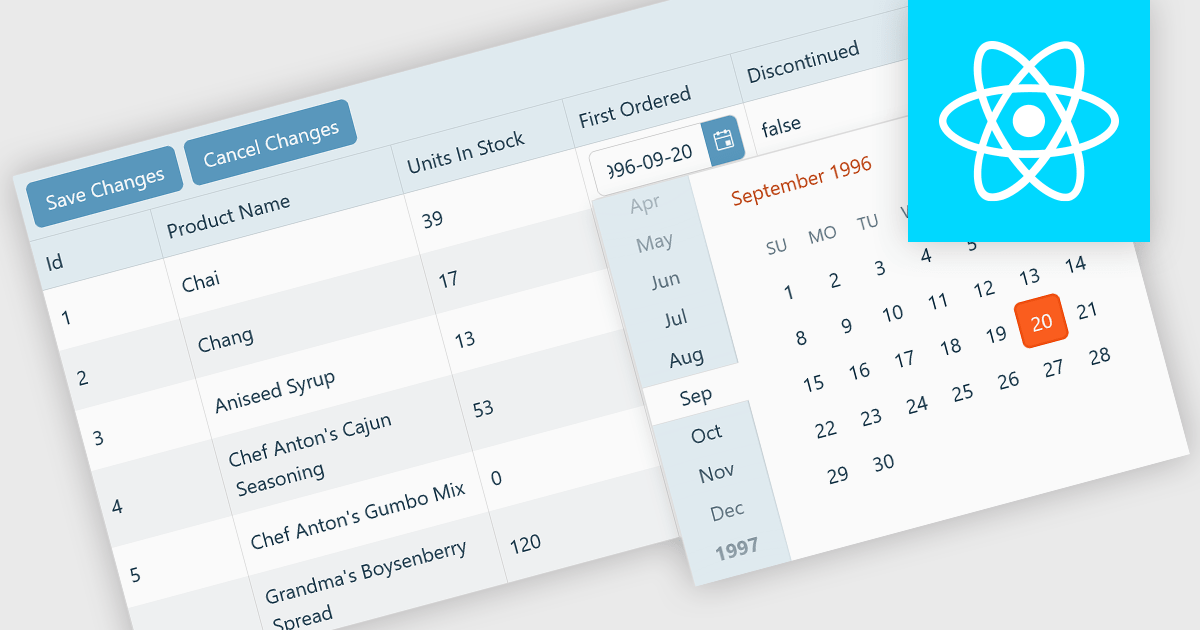
Task: Click the Discontinued false cell
Action: coord(781,127)
